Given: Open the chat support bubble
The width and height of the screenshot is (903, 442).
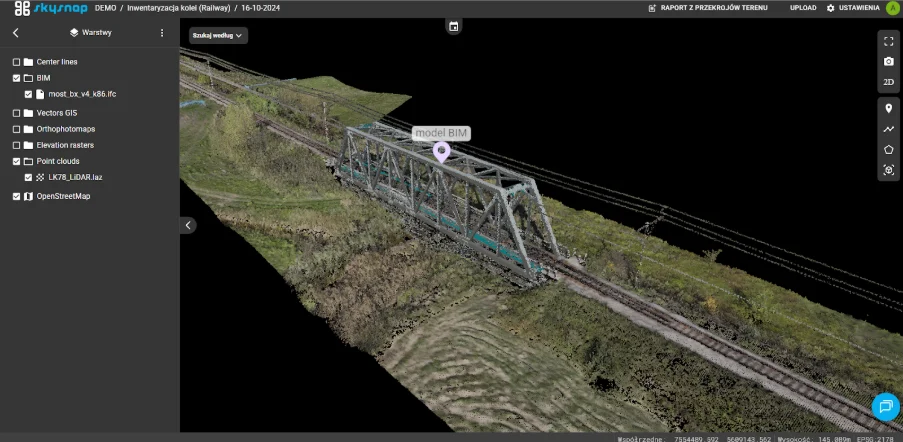Looking at the screenshot, I should [x=885, y=405].
